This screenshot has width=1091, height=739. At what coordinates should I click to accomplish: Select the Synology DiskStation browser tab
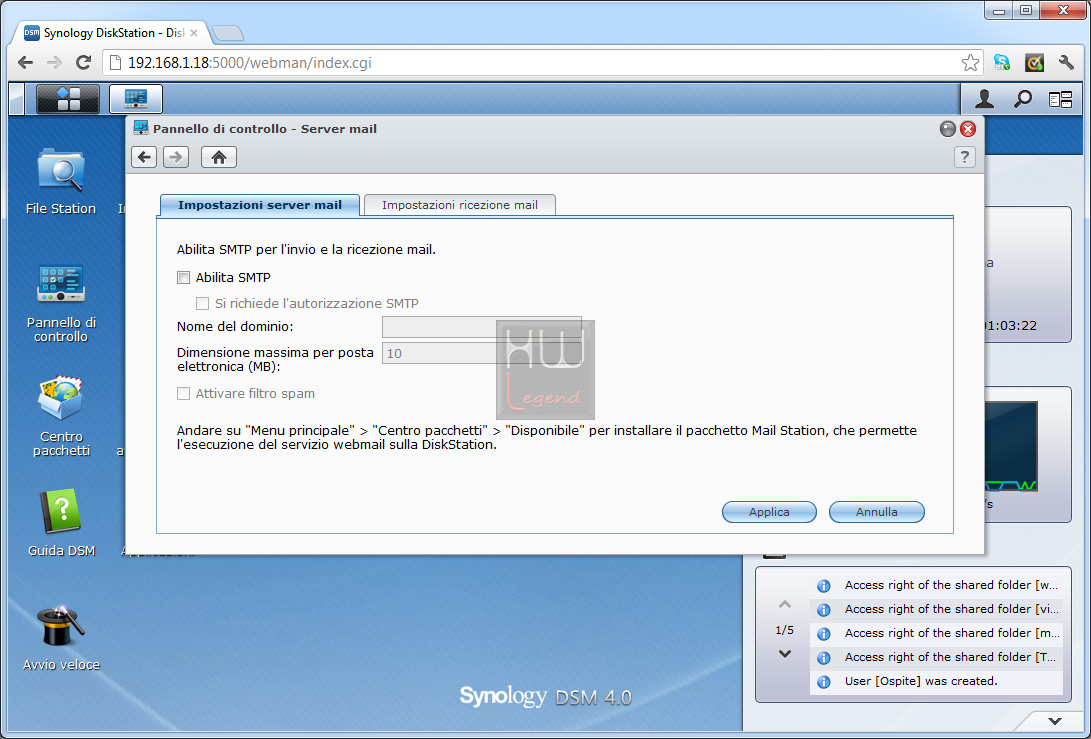click(111, 33)
